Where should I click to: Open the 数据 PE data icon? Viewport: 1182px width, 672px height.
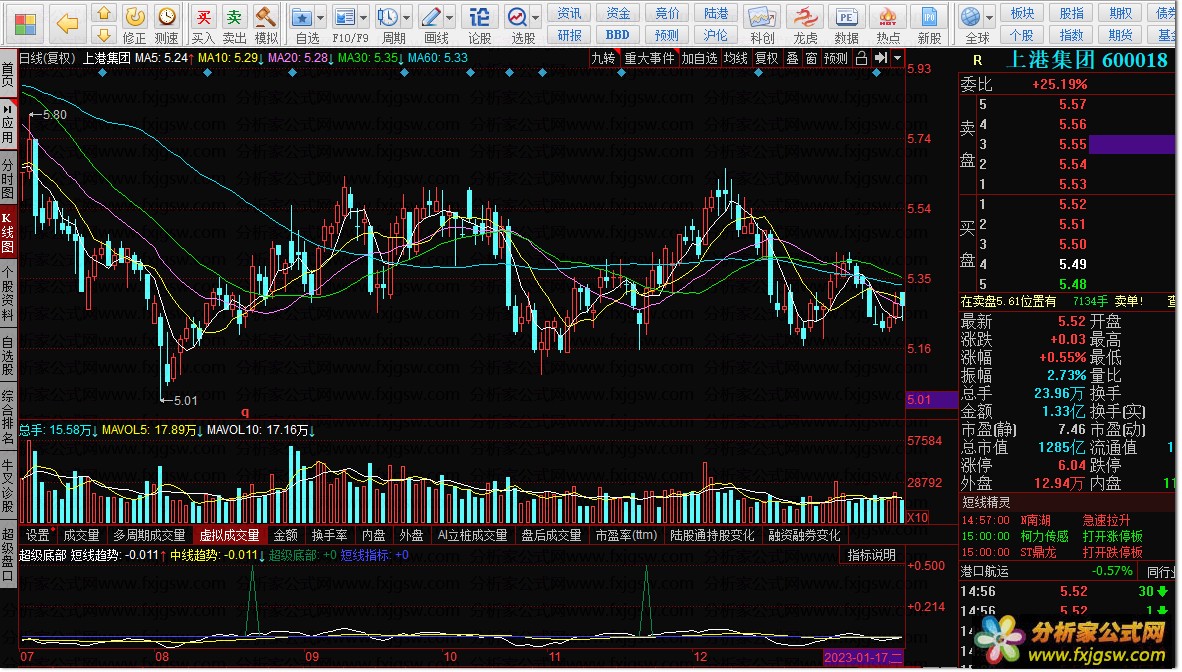coord(847,17)
